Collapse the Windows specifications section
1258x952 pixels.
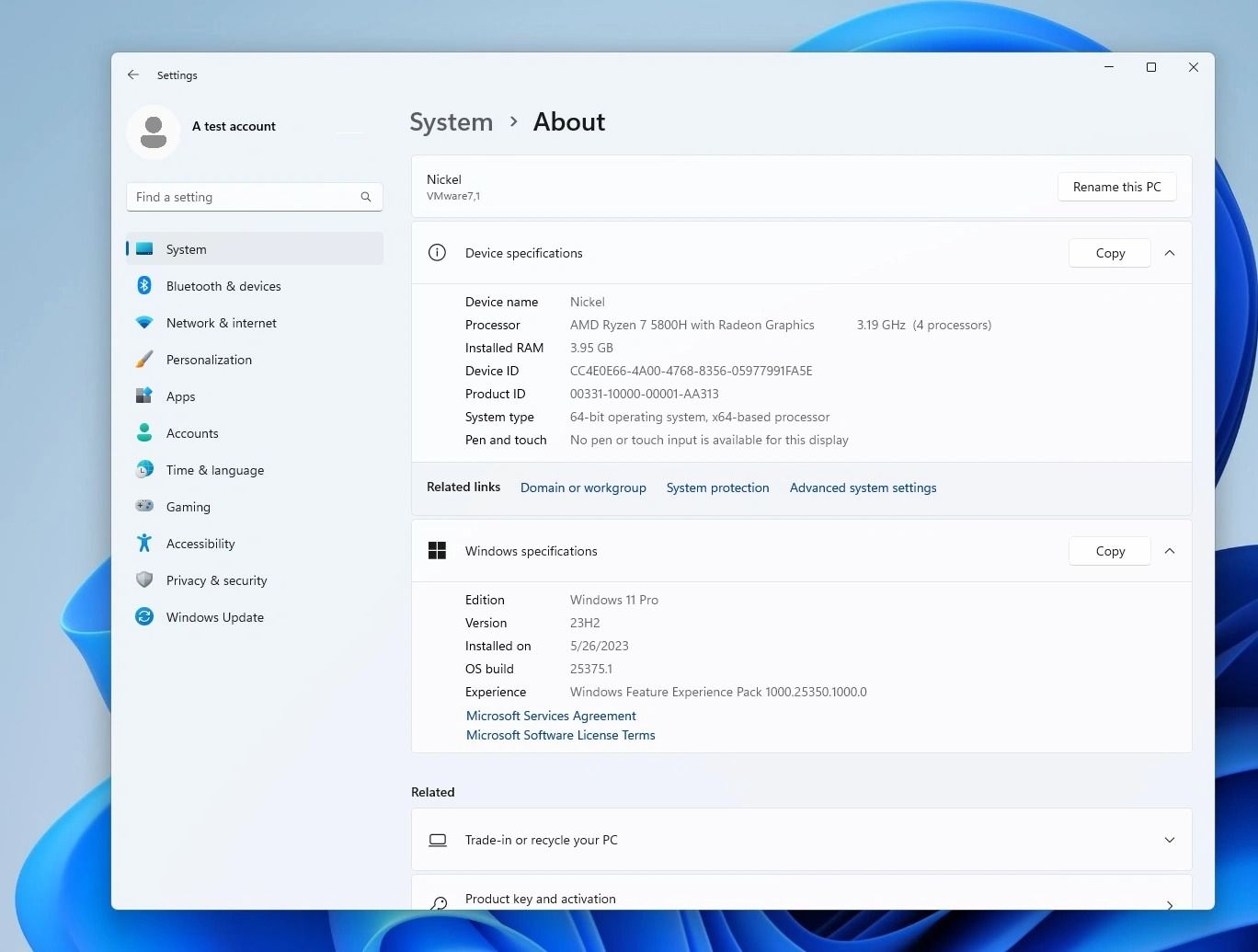pos(1170,551)
